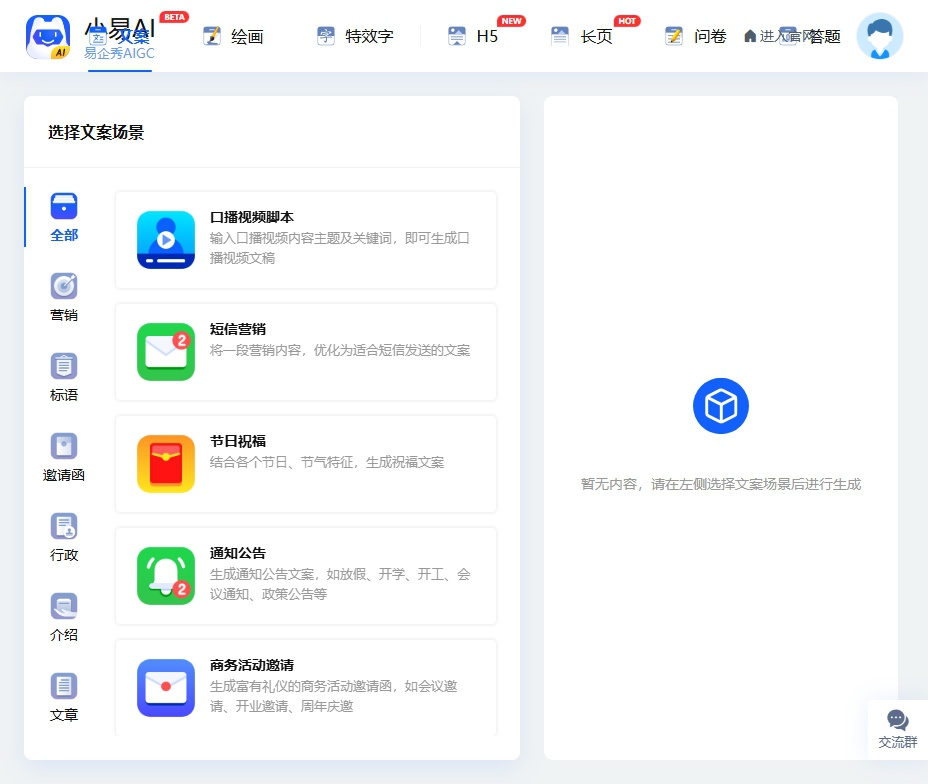Click the 口播视频脚本 video script icon
Screen dimensions: 928x784
click(x=166, y=240)
